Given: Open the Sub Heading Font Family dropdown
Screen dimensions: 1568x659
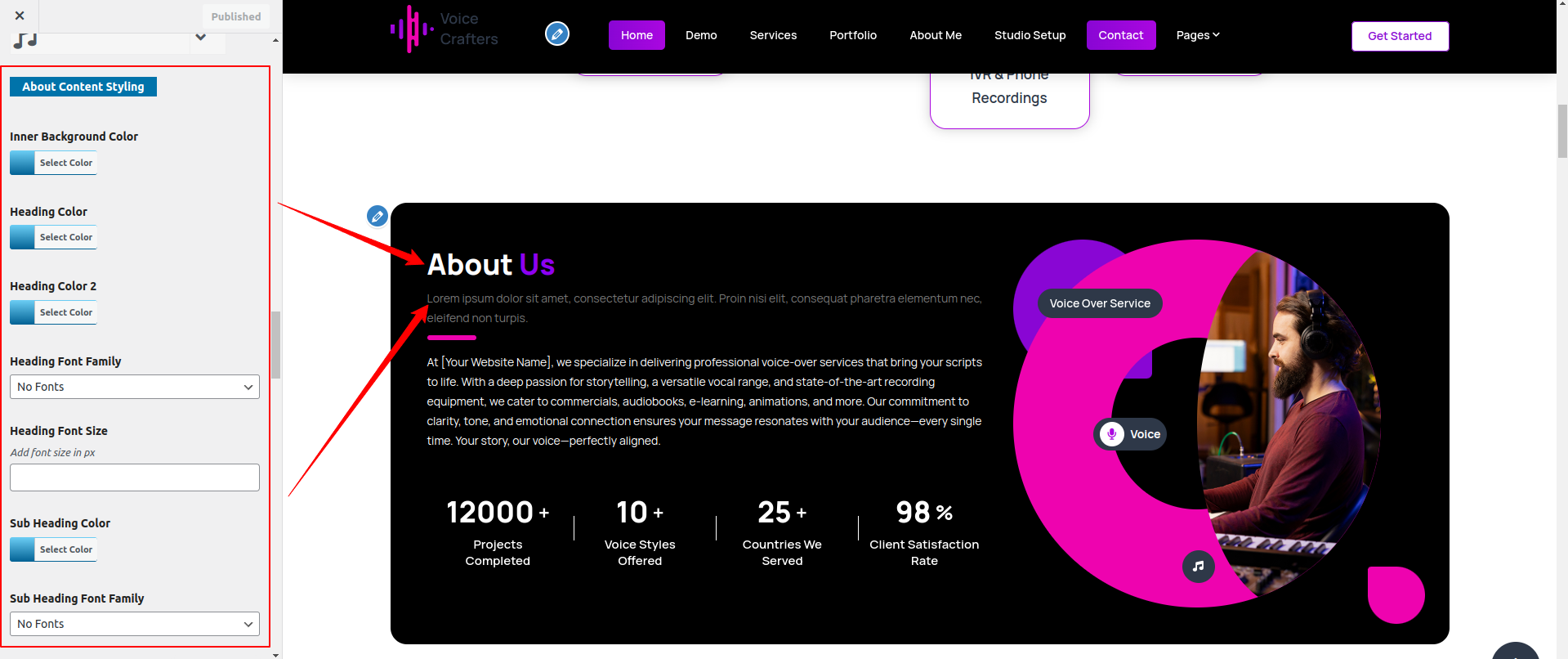Looking at the screenshot, I should [135, 624].
